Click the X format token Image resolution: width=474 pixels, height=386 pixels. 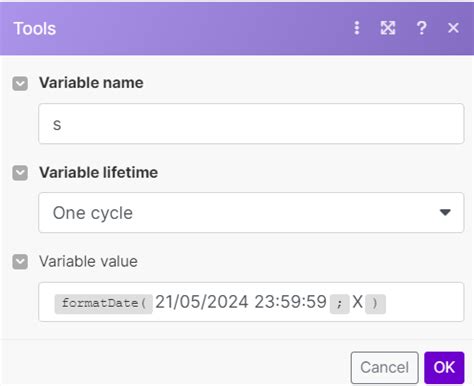pos(357,302)
